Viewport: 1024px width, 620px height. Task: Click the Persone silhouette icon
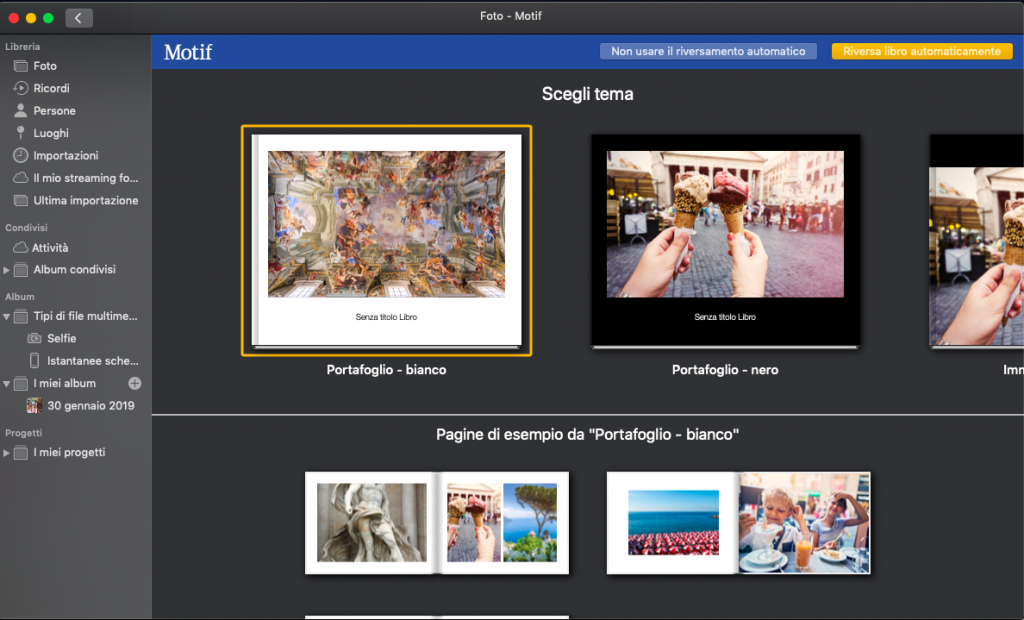pyautogui.click(x=21, y=110)
